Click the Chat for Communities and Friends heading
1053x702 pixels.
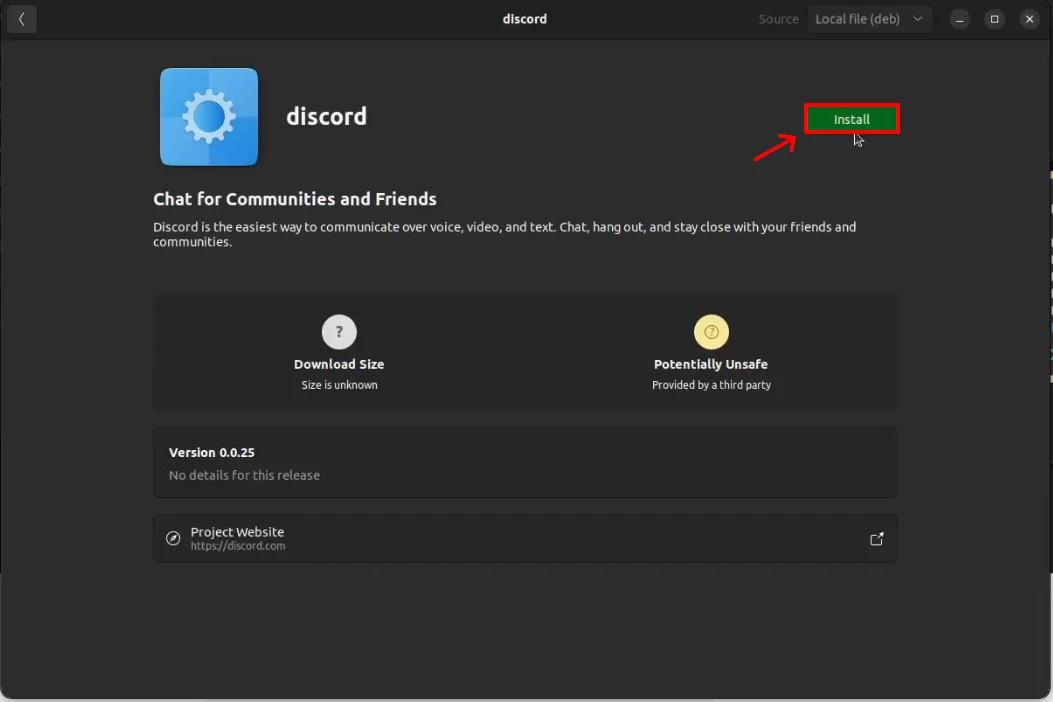click(295, 199)
